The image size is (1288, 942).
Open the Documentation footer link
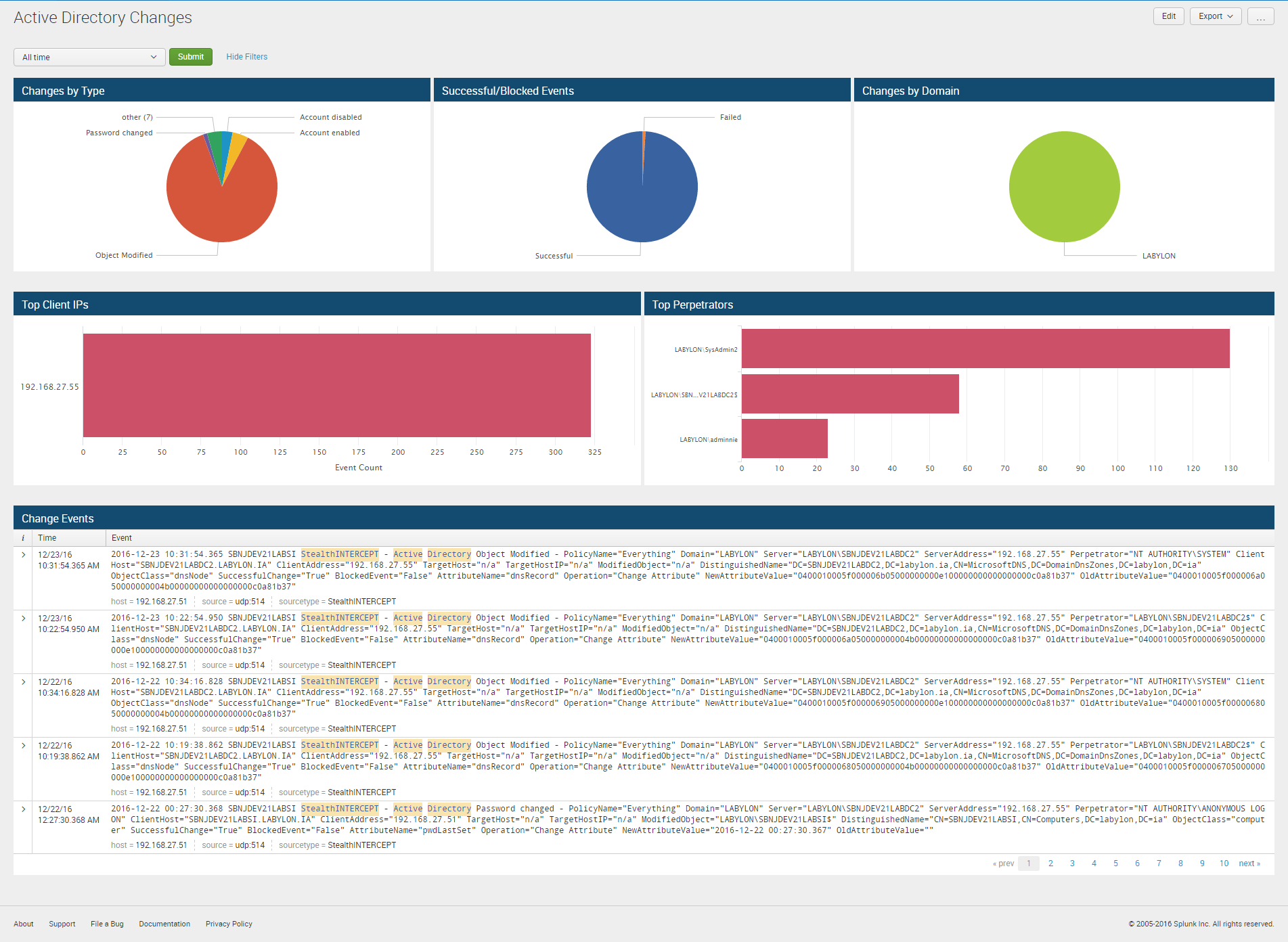[164, 924]
